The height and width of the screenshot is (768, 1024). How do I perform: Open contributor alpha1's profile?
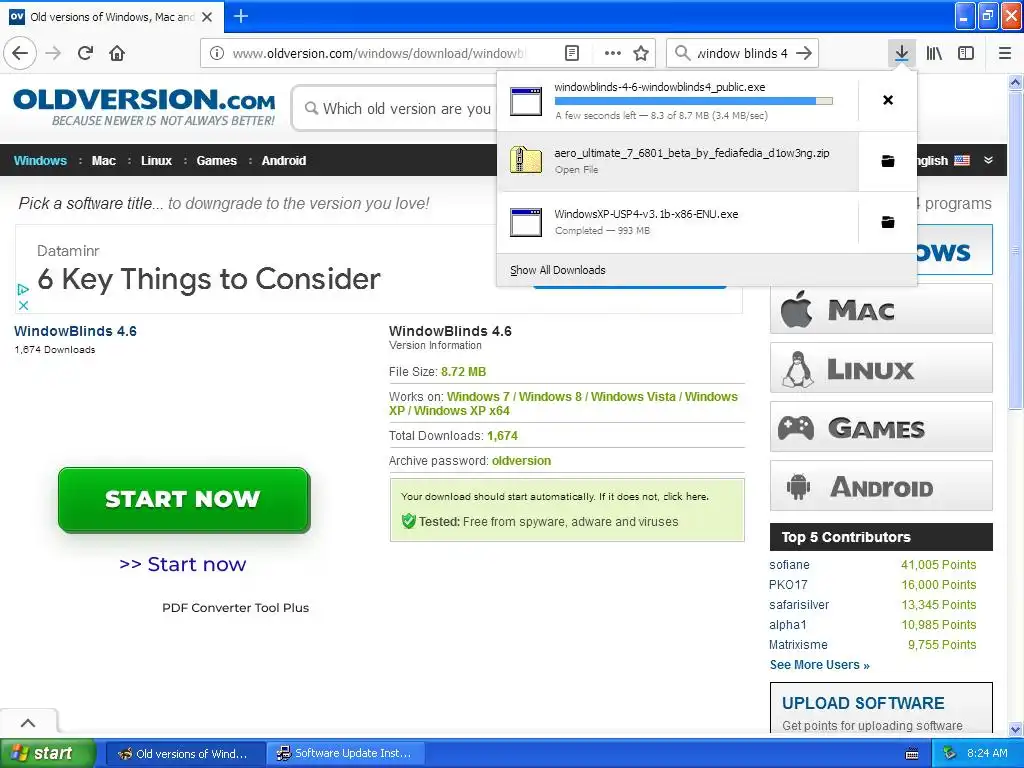788,625
